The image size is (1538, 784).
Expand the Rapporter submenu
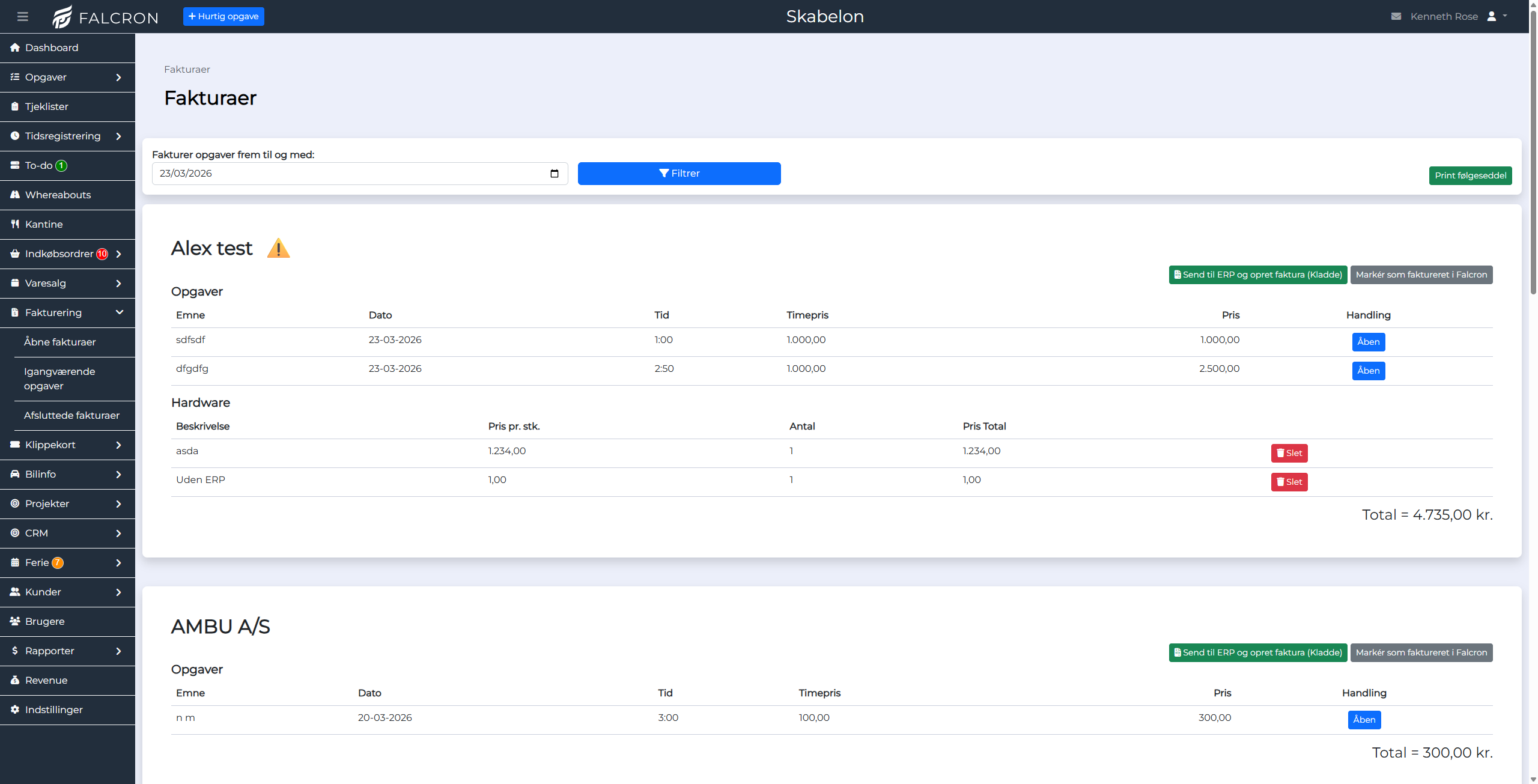point(118,651)
